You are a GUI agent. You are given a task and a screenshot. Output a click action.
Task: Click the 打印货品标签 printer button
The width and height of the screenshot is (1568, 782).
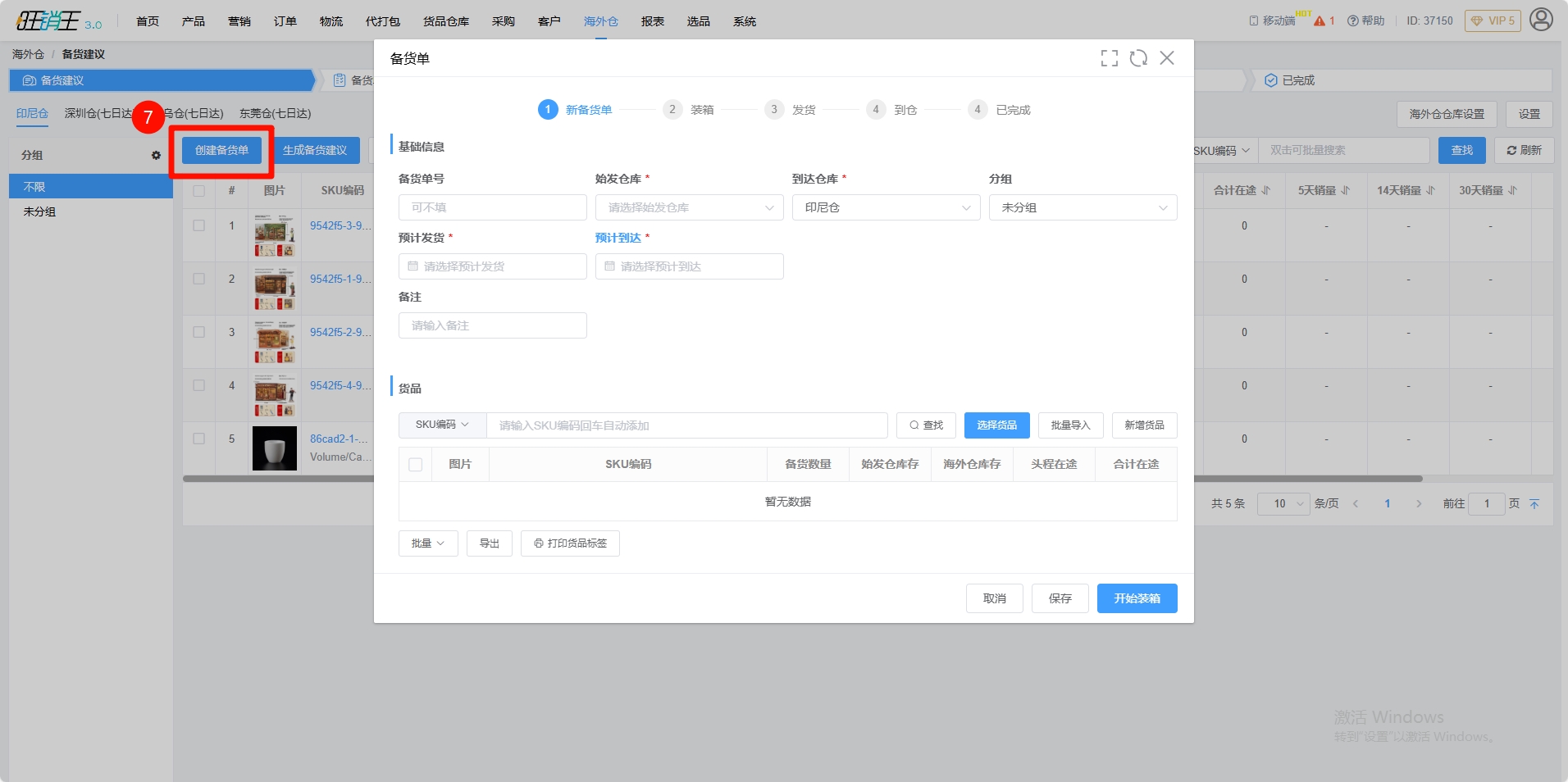[x=570, y=543]
